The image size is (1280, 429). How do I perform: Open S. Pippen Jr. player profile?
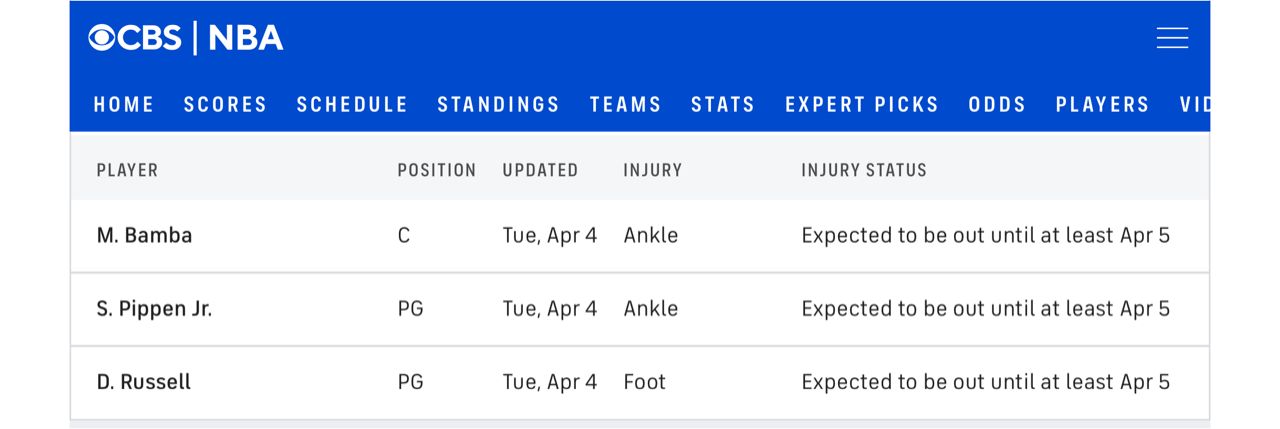tap(154, 309)
